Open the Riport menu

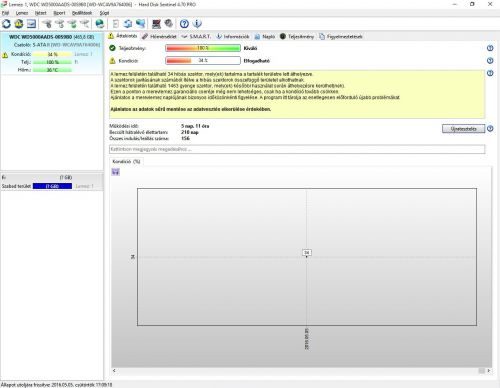[59, 13]
